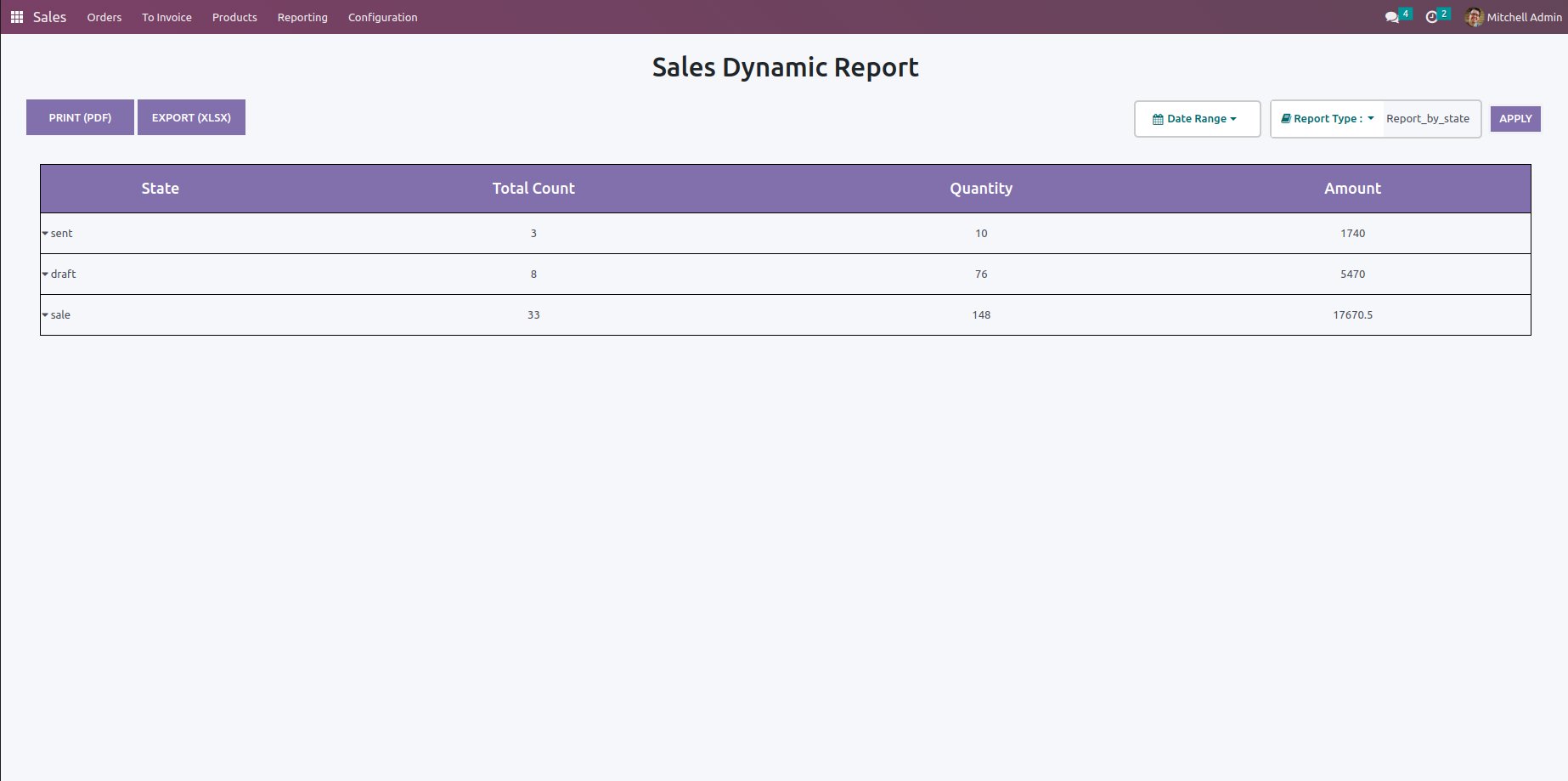Click the EXPORT (XLSX) button
1568x781 pixels.
click(x=191, y=117)
